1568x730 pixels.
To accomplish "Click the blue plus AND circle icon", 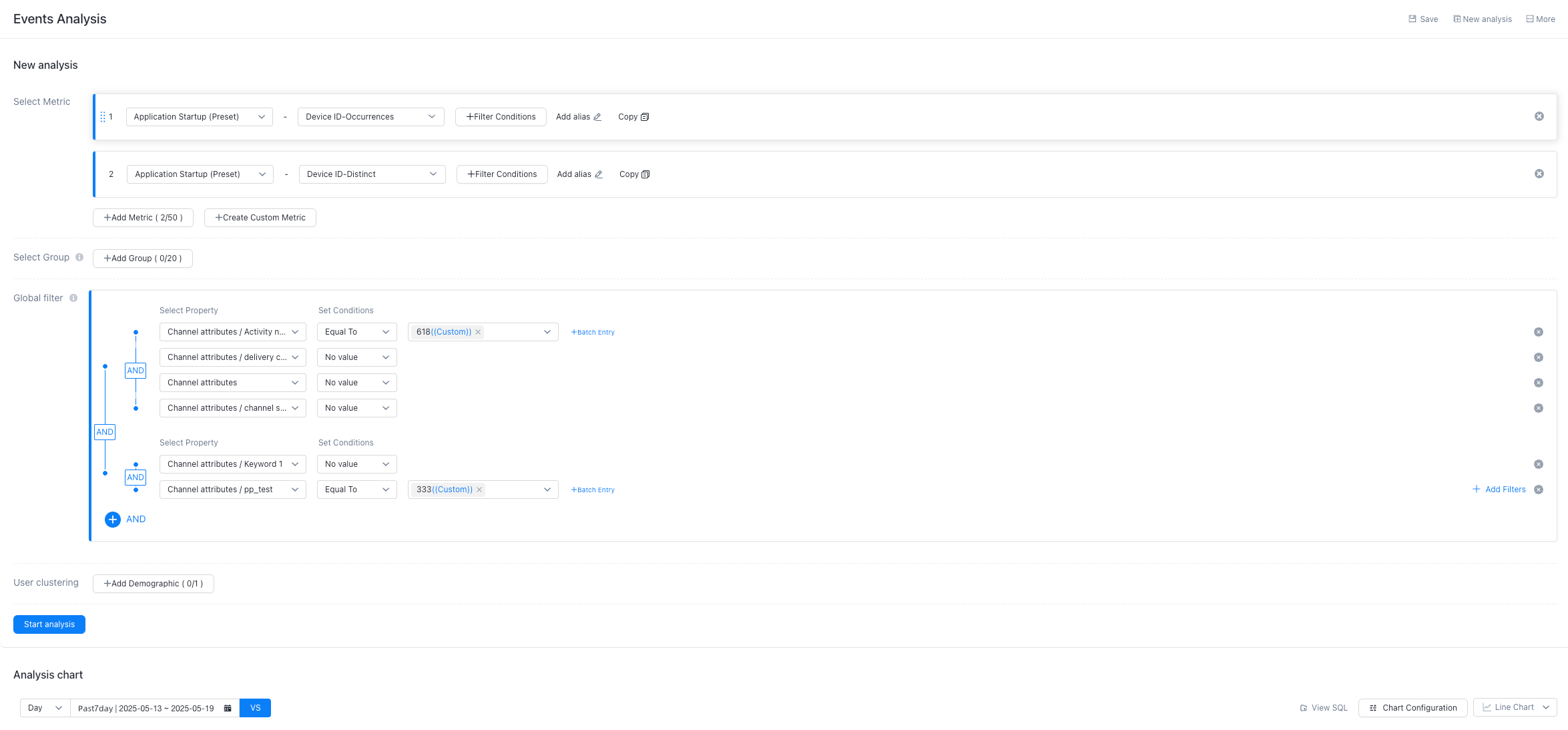I will tap(113, 520).
